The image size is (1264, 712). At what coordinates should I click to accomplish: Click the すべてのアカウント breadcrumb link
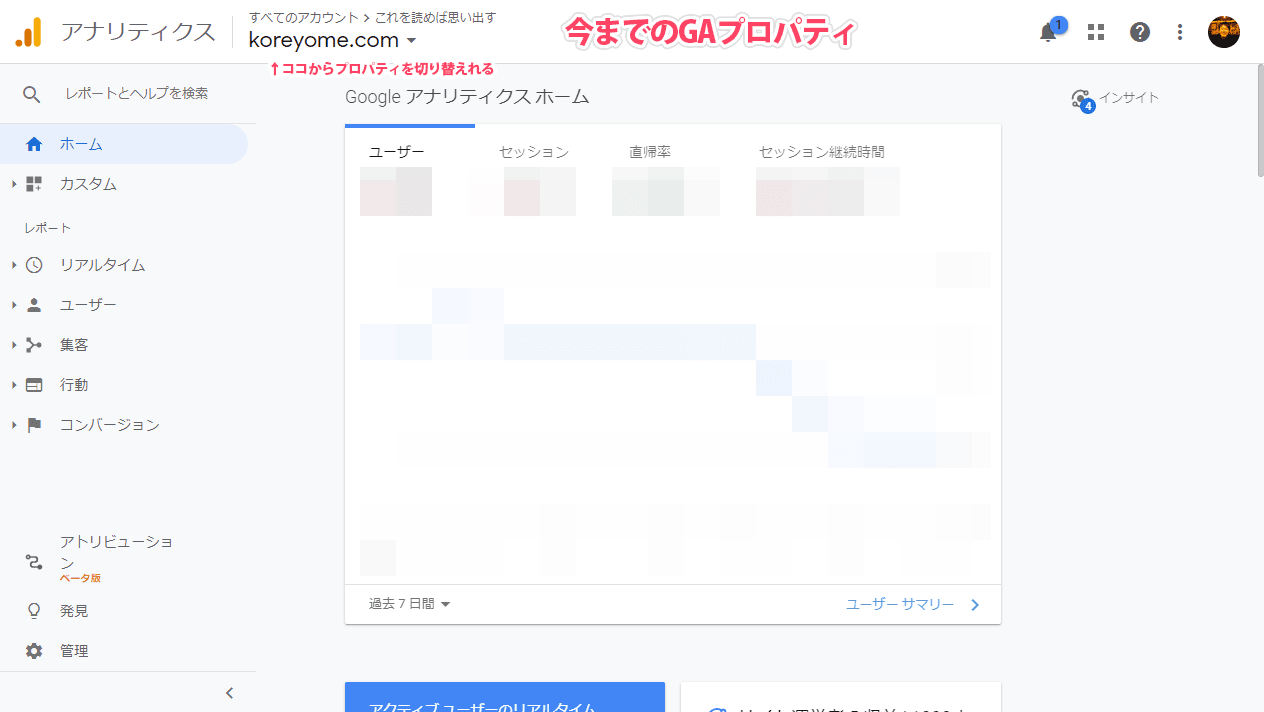click(304, 17)
